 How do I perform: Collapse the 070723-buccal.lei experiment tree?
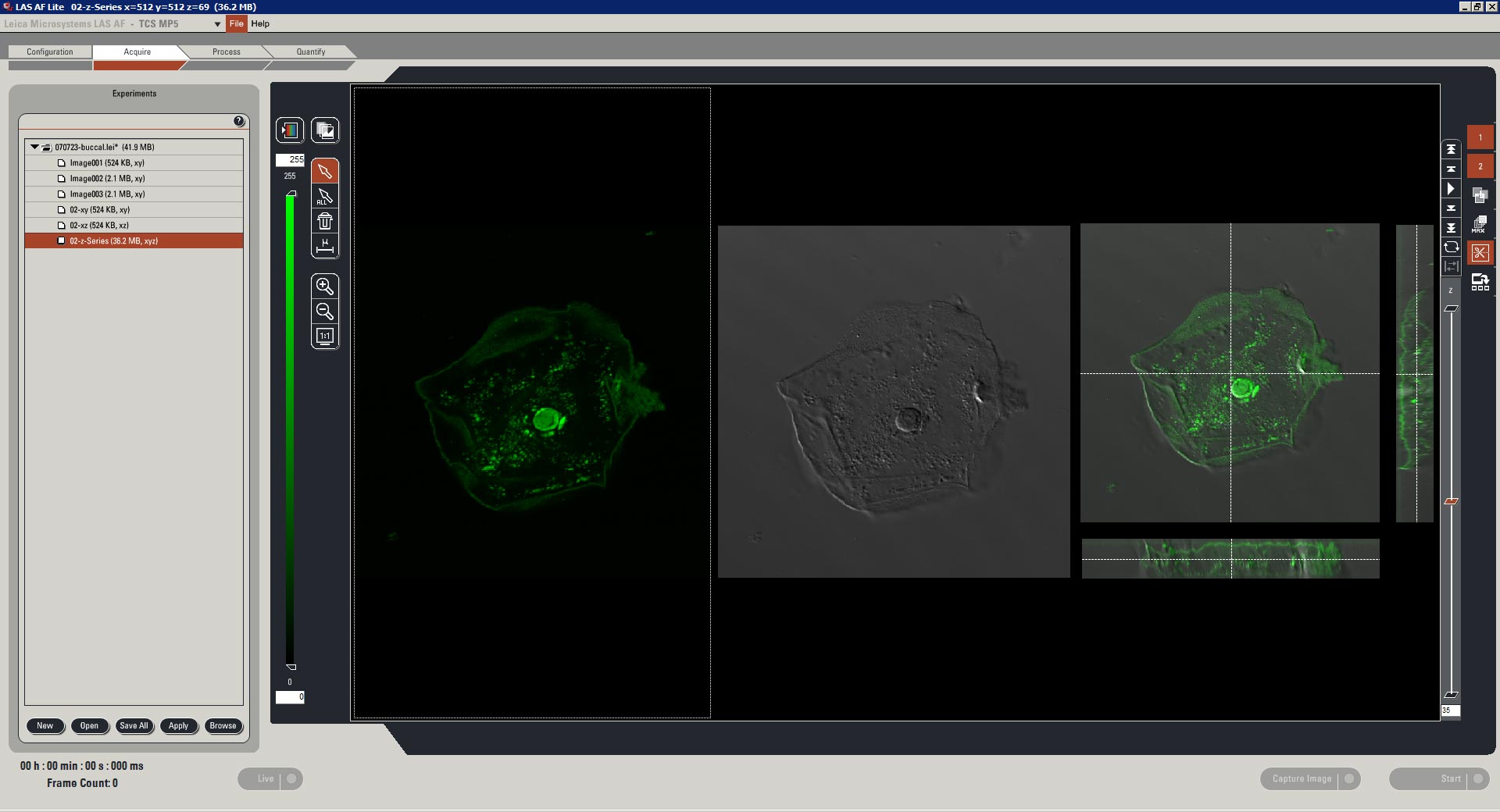(34, 147)
